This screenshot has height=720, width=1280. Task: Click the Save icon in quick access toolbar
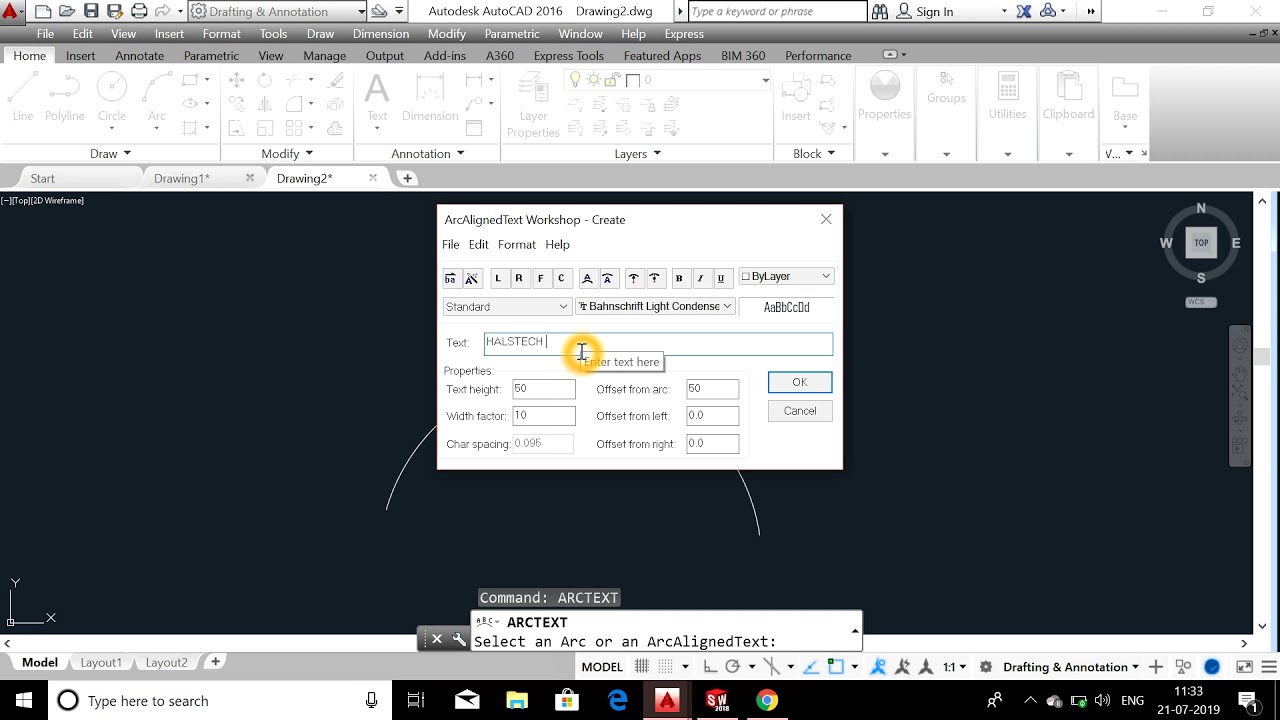pos(91,12)
